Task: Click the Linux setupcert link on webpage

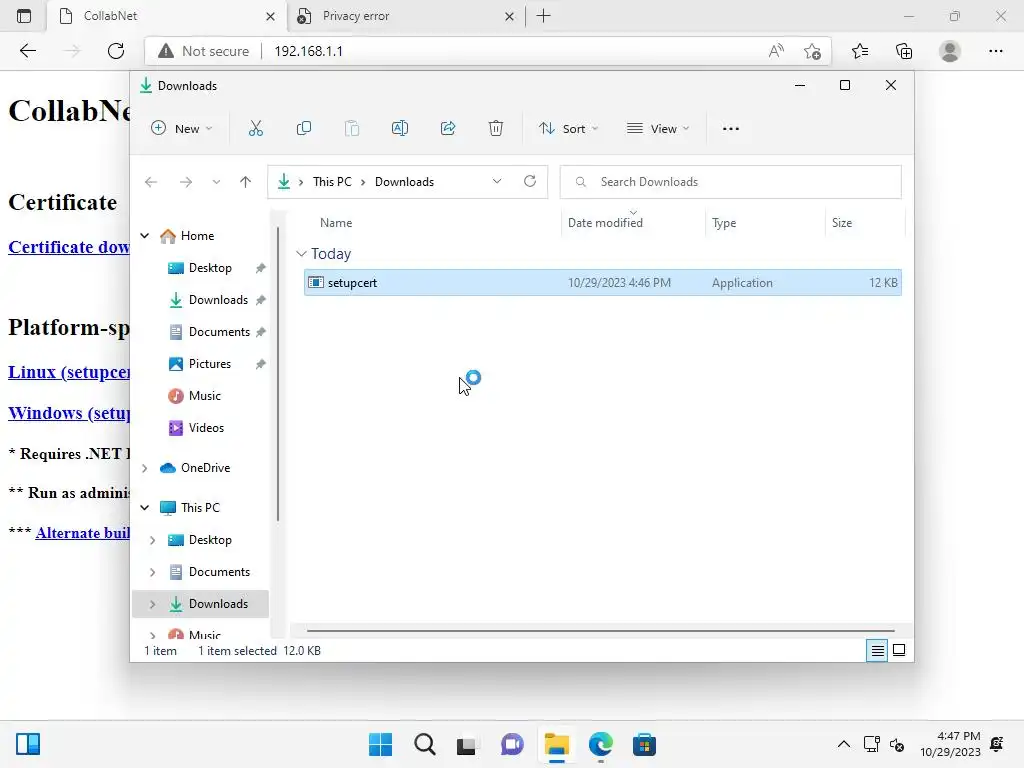Action: 69,372
